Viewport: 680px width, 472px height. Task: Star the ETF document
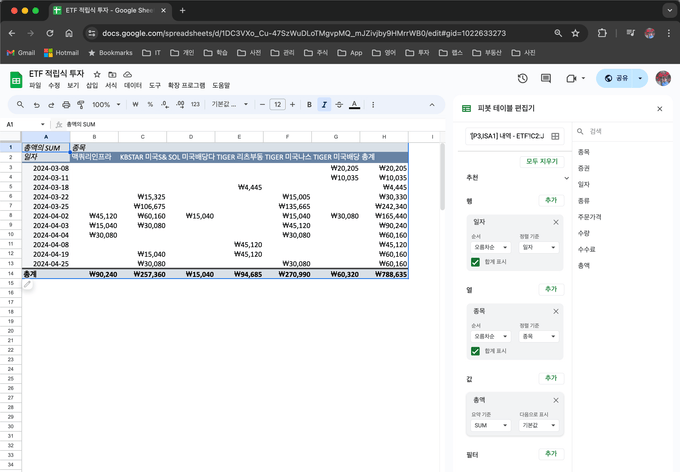(x=97, y=74)
